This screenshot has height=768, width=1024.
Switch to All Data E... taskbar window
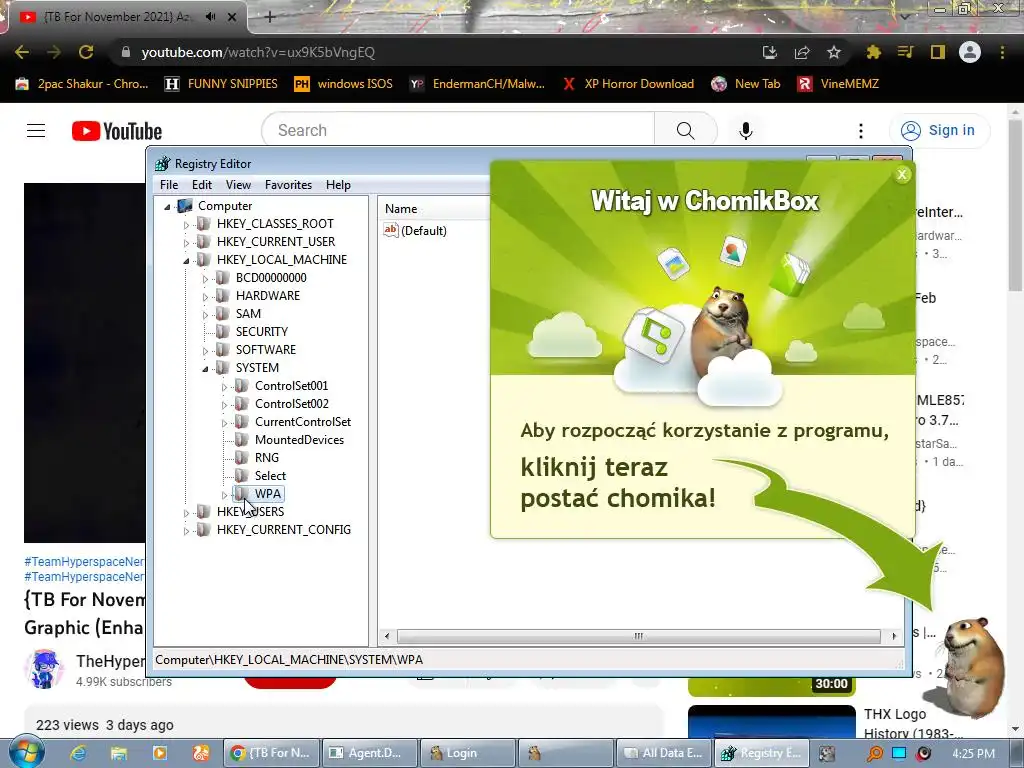tap(664, 753)
